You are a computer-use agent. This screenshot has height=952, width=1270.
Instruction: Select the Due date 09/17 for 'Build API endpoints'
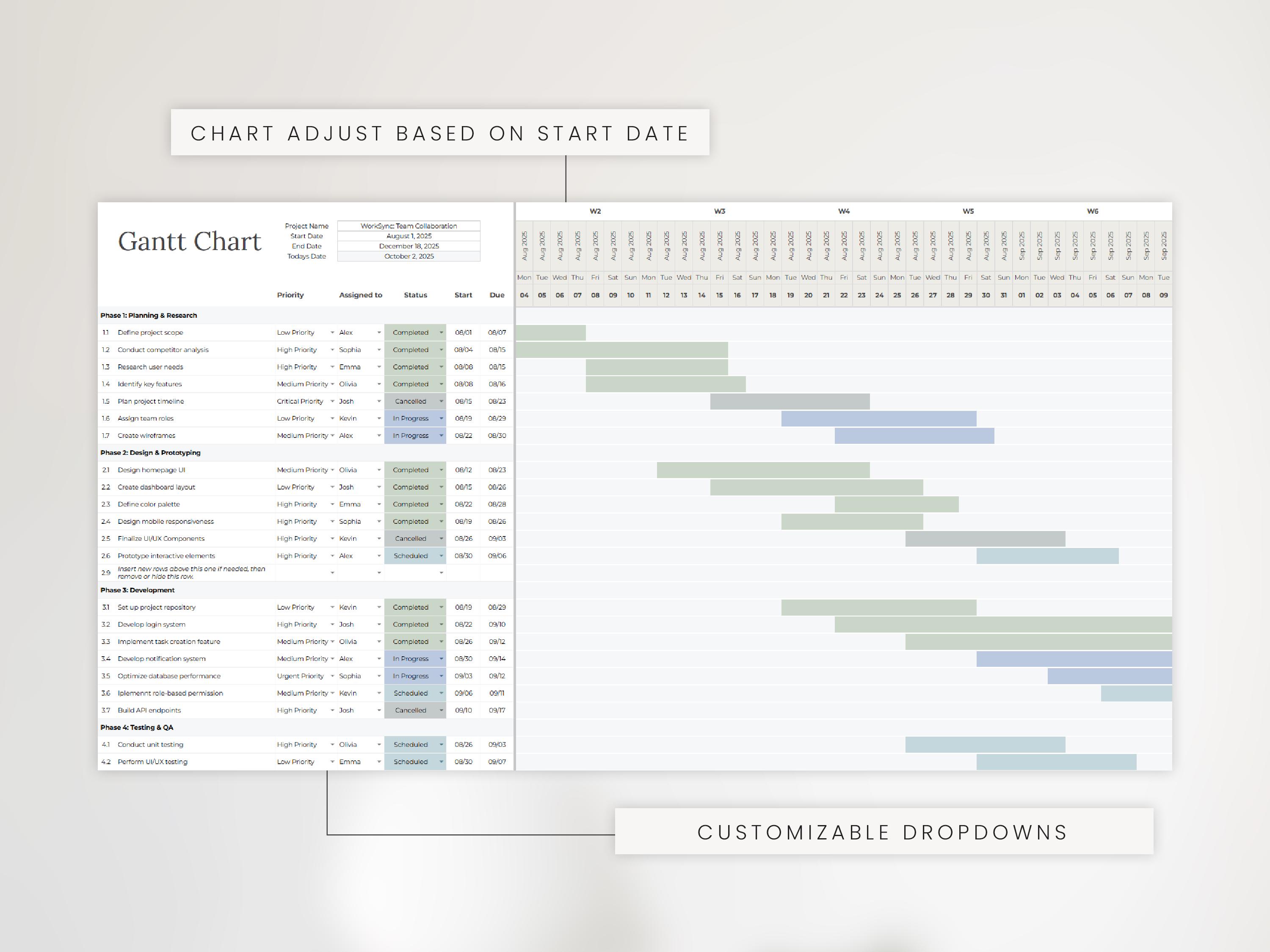click(496, 710)
